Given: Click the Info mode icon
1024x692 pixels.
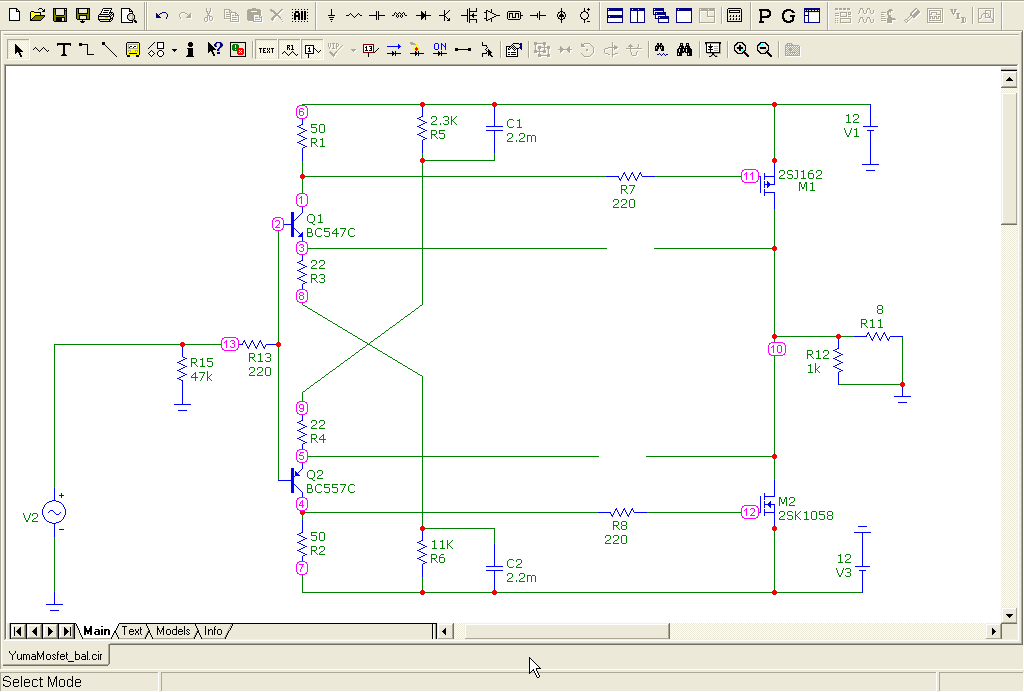Looking at the screenshot, I should 190,50.
